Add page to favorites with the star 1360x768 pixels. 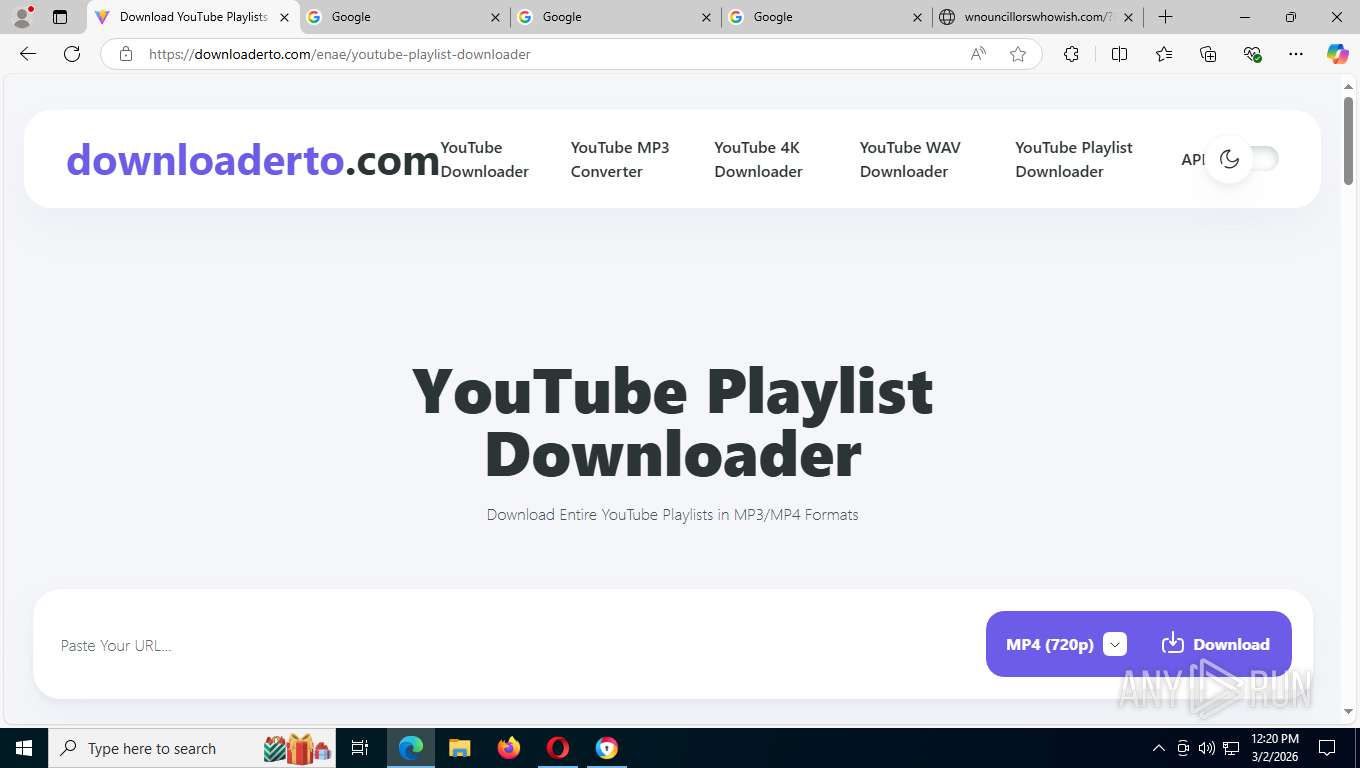tap(1018, 54)
